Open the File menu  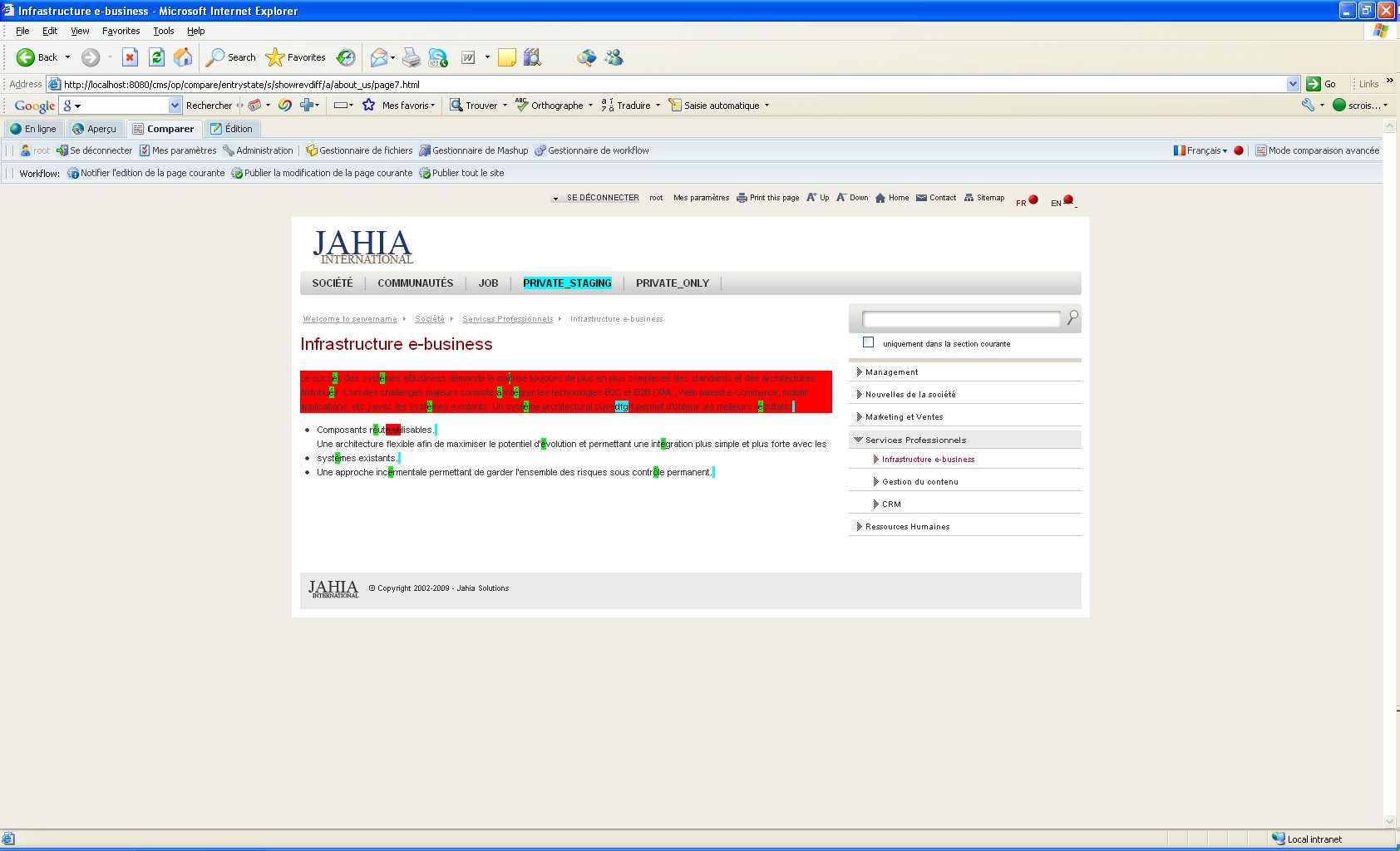[x=22, y=31]
